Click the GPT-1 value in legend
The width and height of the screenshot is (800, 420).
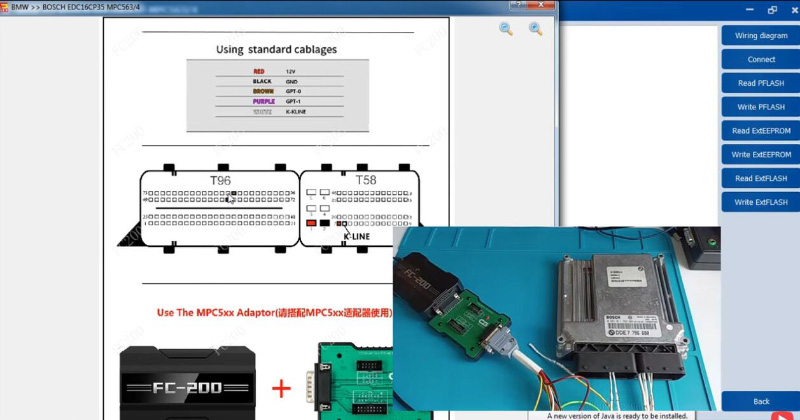(x=293, y=102)
